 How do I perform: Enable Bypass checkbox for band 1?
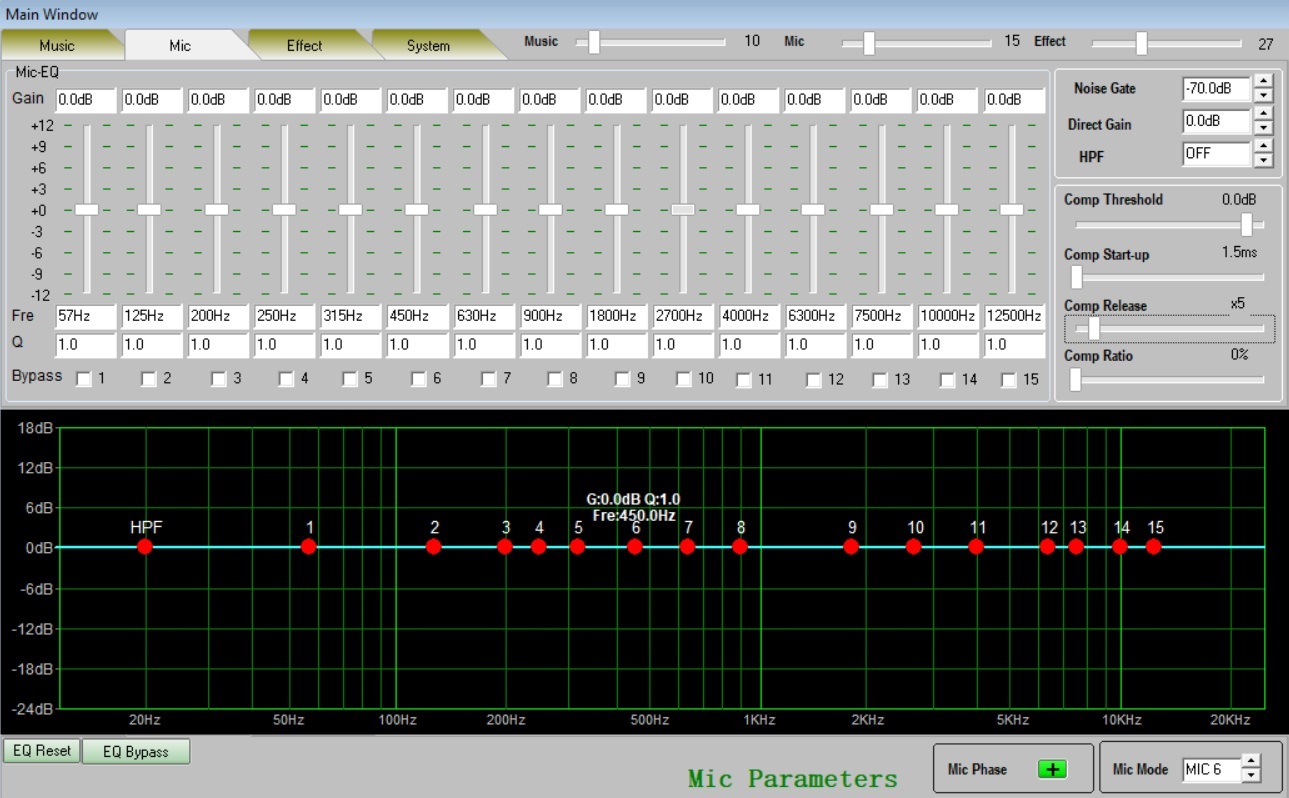[x=84, y=379]
